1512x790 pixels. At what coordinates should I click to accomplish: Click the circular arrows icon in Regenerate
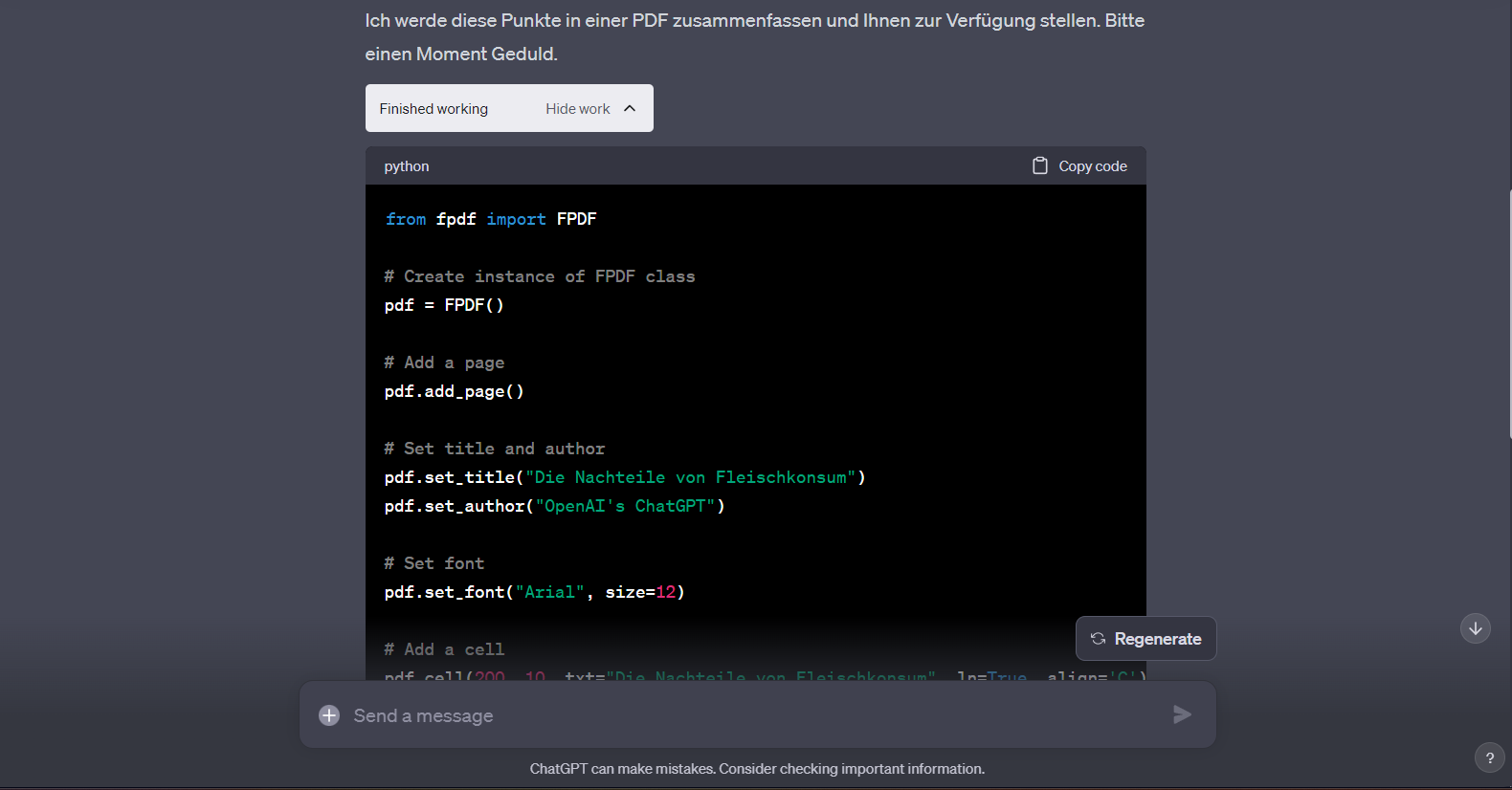(x=1098, y=639)
